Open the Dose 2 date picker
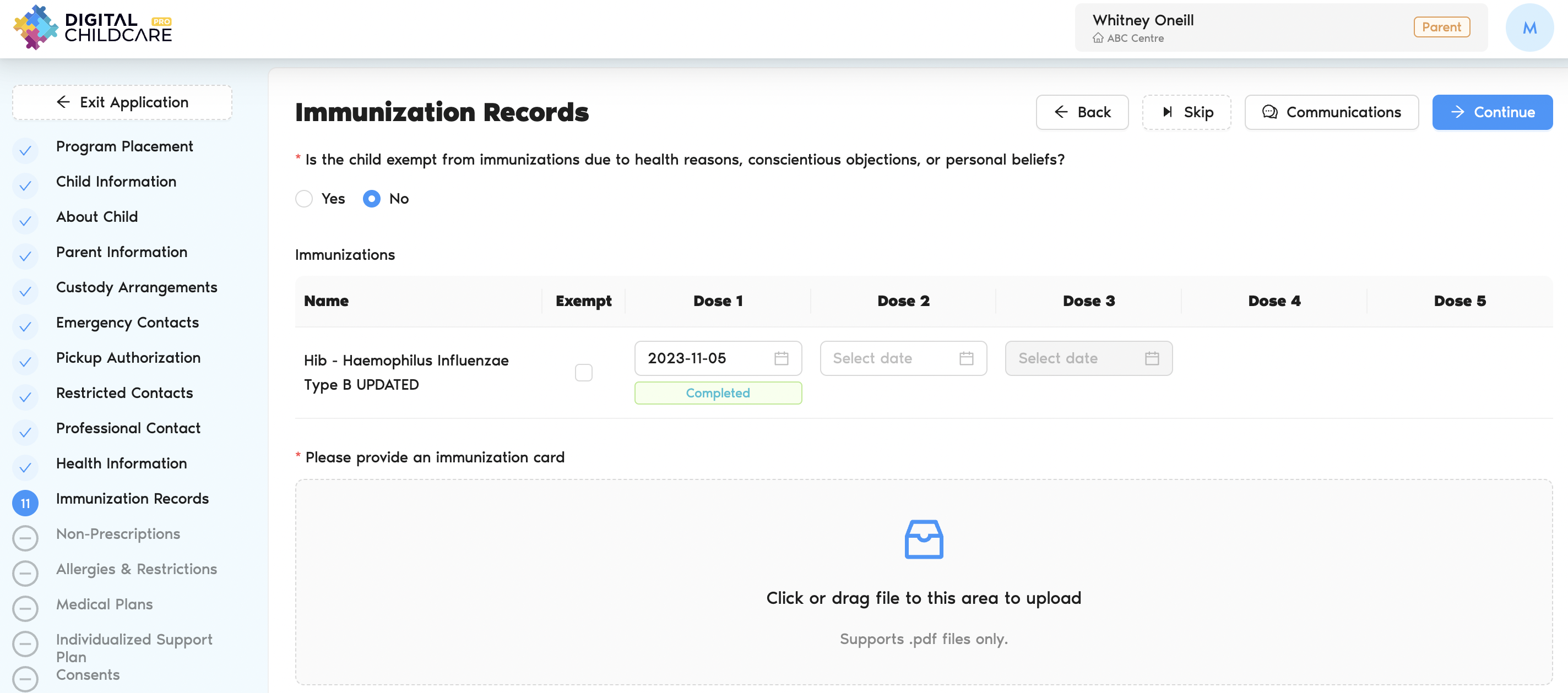Image resolution: width=1568 pixels, height=693 pixels. point(889,358)
